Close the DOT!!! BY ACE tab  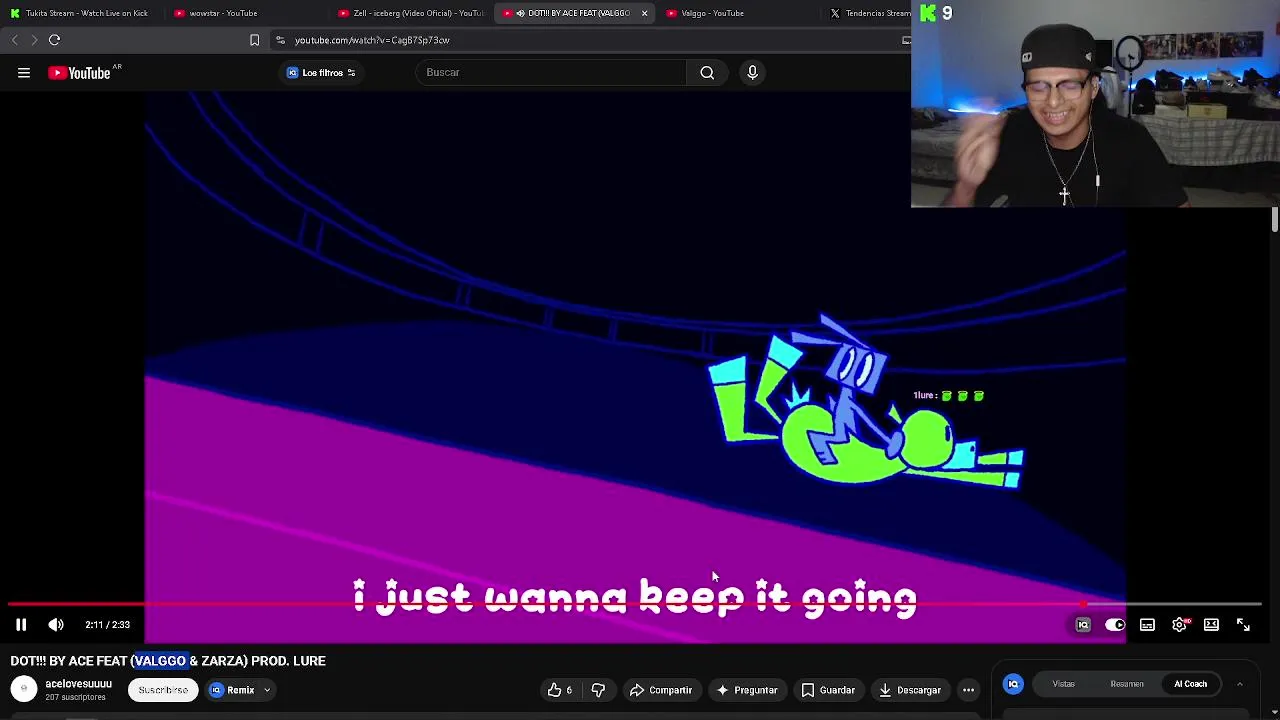pos(644,13)
